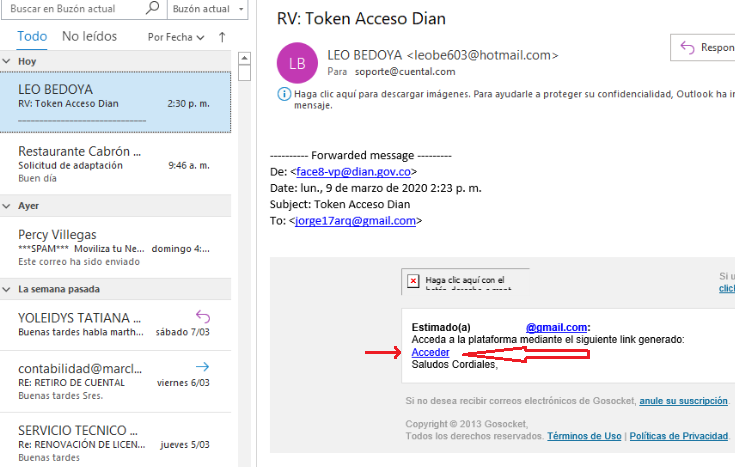Click the @gmail.com link after Estimado(a)
This screenshot has width=735, height=467.
(x=556, y=327)
